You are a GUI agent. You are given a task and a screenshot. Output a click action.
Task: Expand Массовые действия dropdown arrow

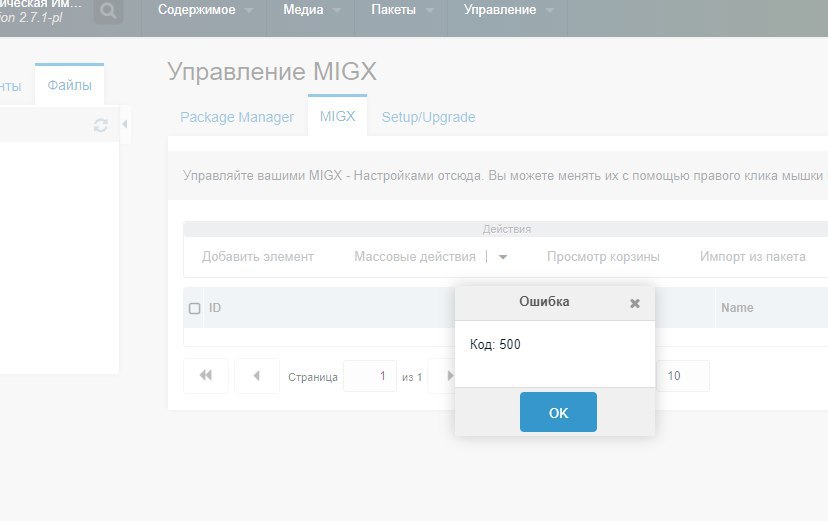[x=503, y=257]
